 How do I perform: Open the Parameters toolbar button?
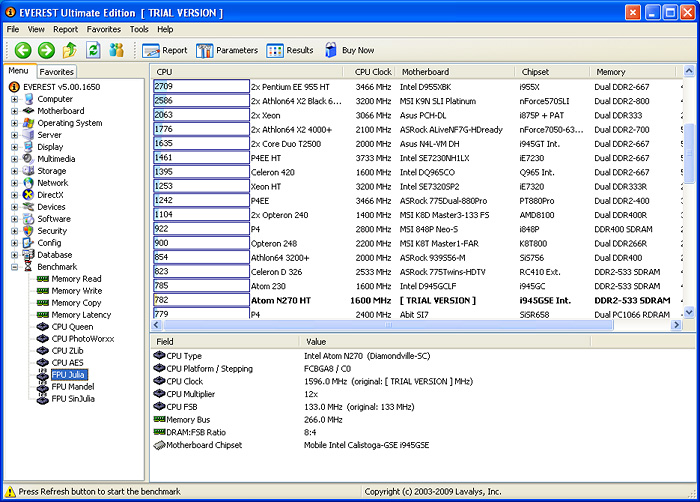(x=227, y=50)
